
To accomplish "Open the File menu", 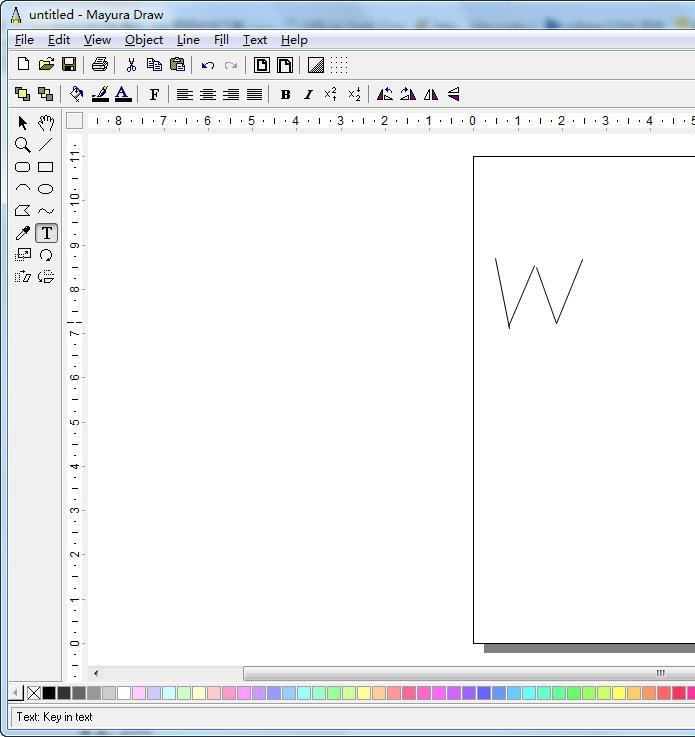I will coord(24,40).
